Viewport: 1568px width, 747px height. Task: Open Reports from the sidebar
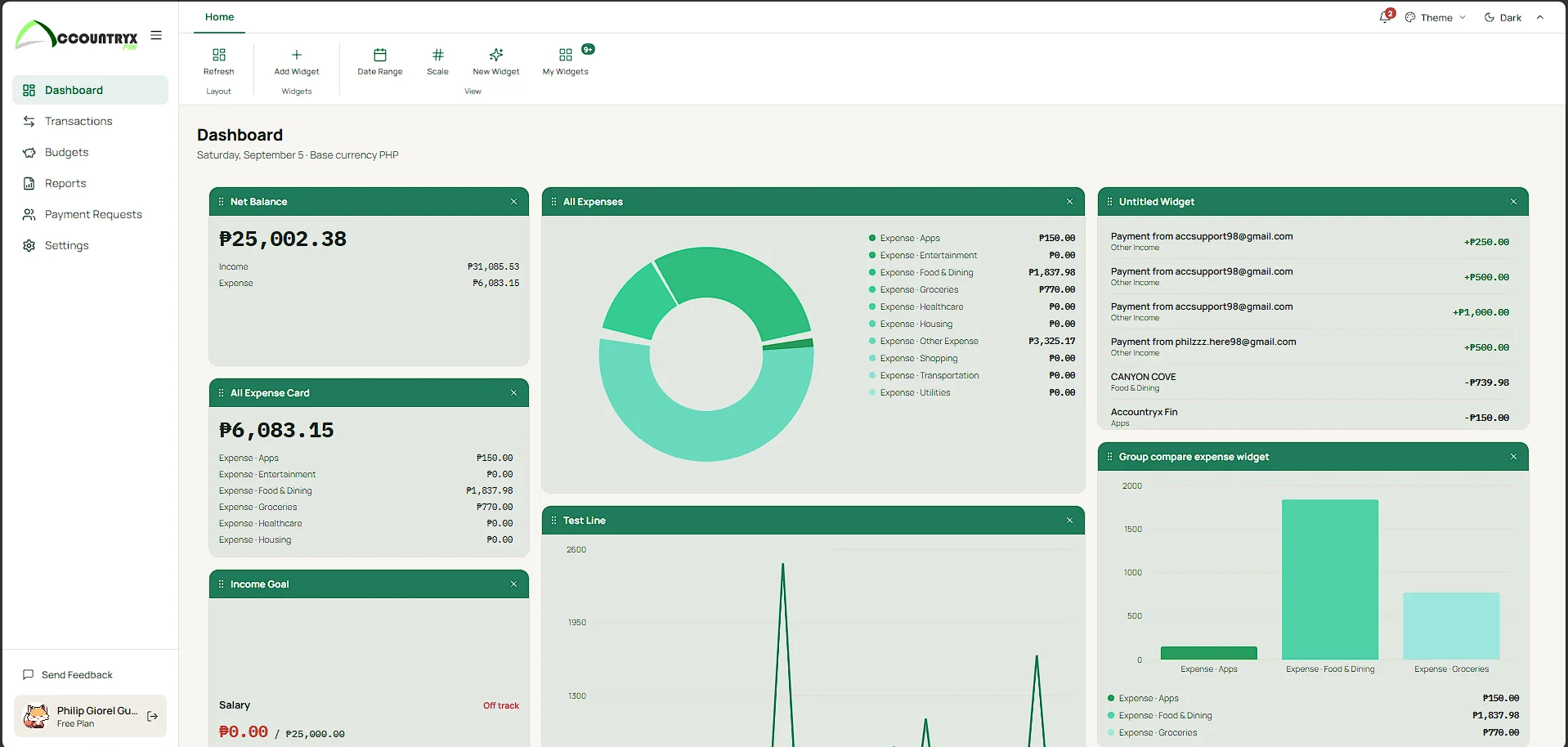pyautogui.click(x=90, y=183)
